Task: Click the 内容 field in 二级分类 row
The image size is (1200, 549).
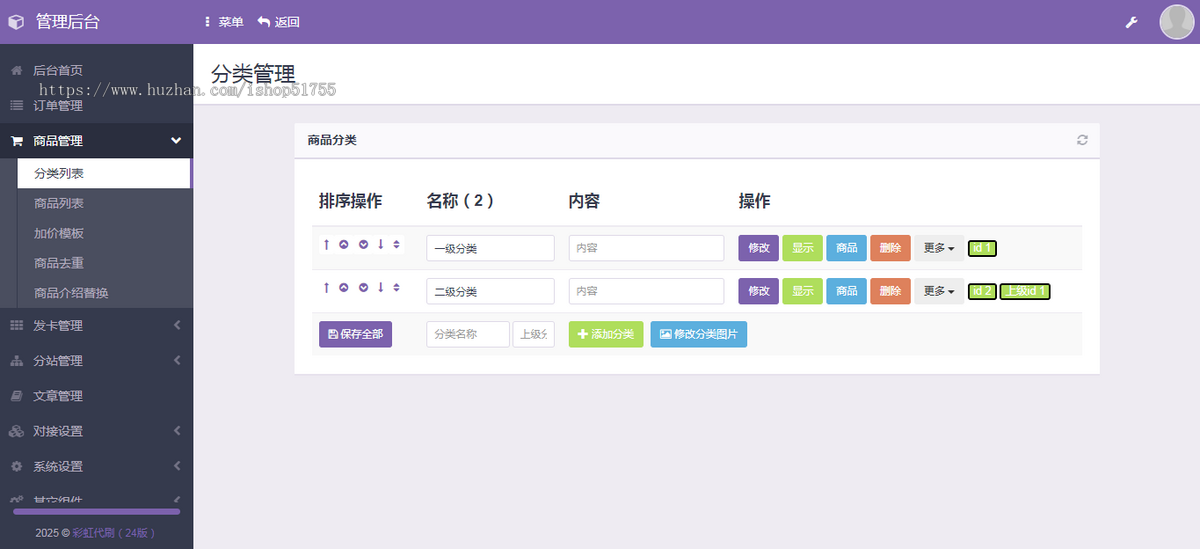Action: coord(646,291)
